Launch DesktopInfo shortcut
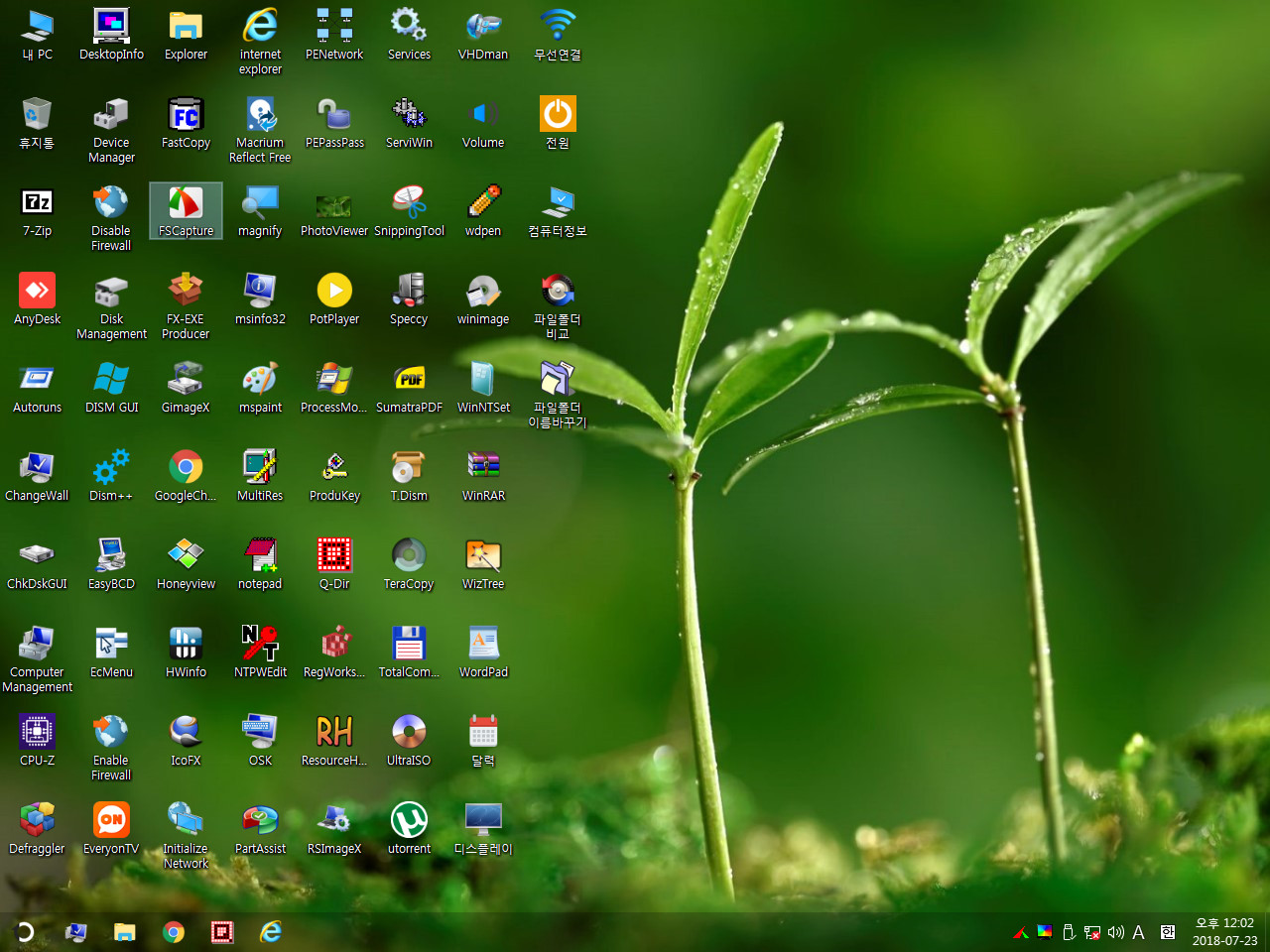Viewport: 1270px width, 952px height. pyautogui.click(x=111, y=35)
